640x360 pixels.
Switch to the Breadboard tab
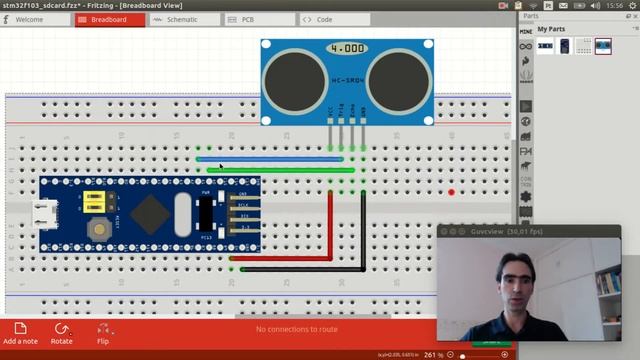click(x=110, y=20)
